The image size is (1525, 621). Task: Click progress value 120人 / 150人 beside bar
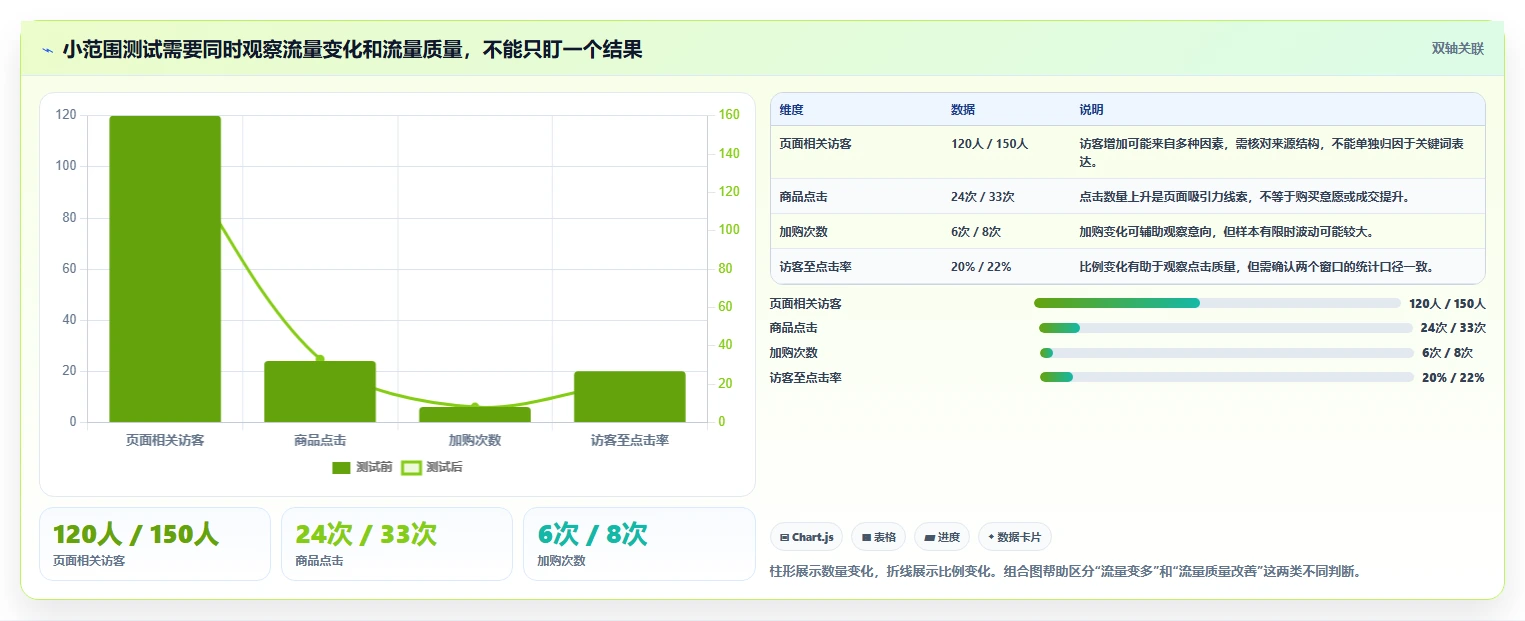pyautogui.click(x=1447, y=304)
